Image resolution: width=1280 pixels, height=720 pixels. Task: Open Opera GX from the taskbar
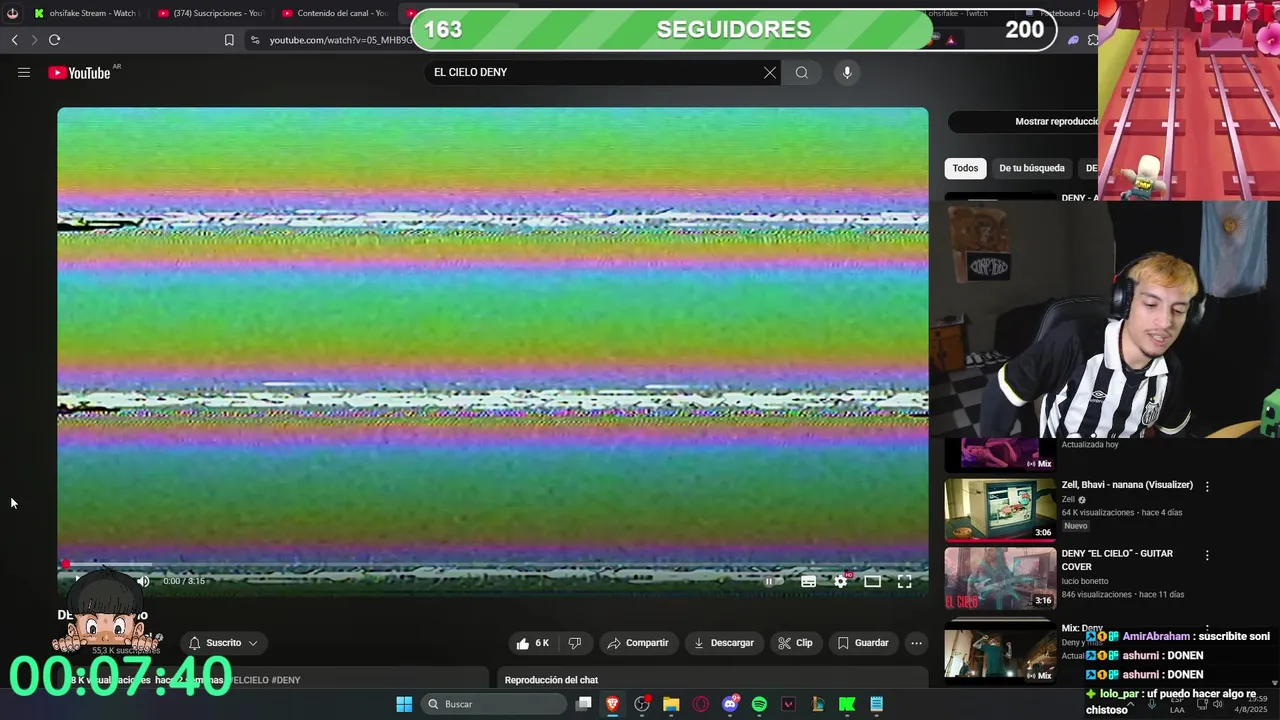(700, 704)
